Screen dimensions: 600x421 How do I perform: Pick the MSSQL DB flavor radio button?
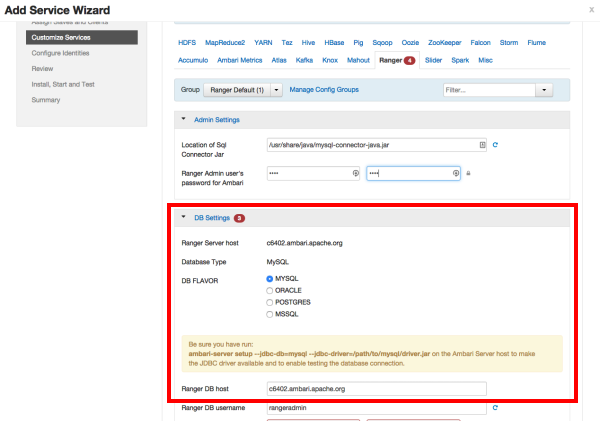(x=270, y=314)
